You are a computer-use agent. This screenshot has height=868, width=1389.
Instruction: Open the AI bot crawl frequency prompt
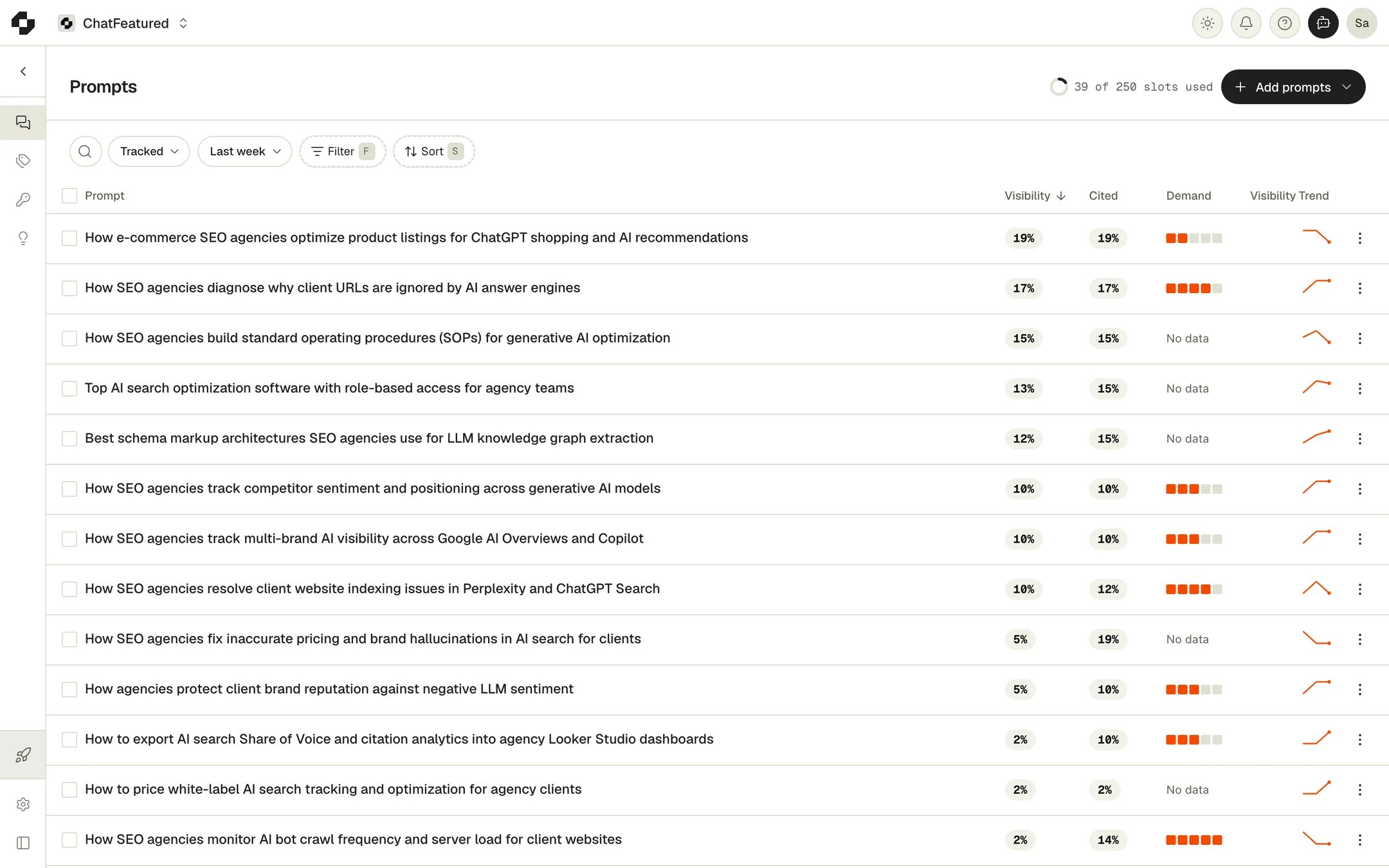coord(353,839)
